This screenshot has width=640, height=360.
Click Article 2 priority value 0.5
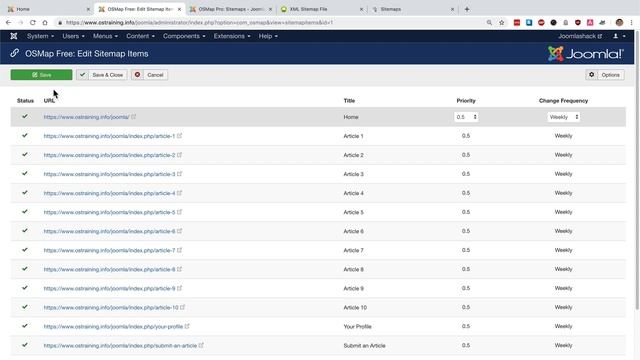point(466,155)
